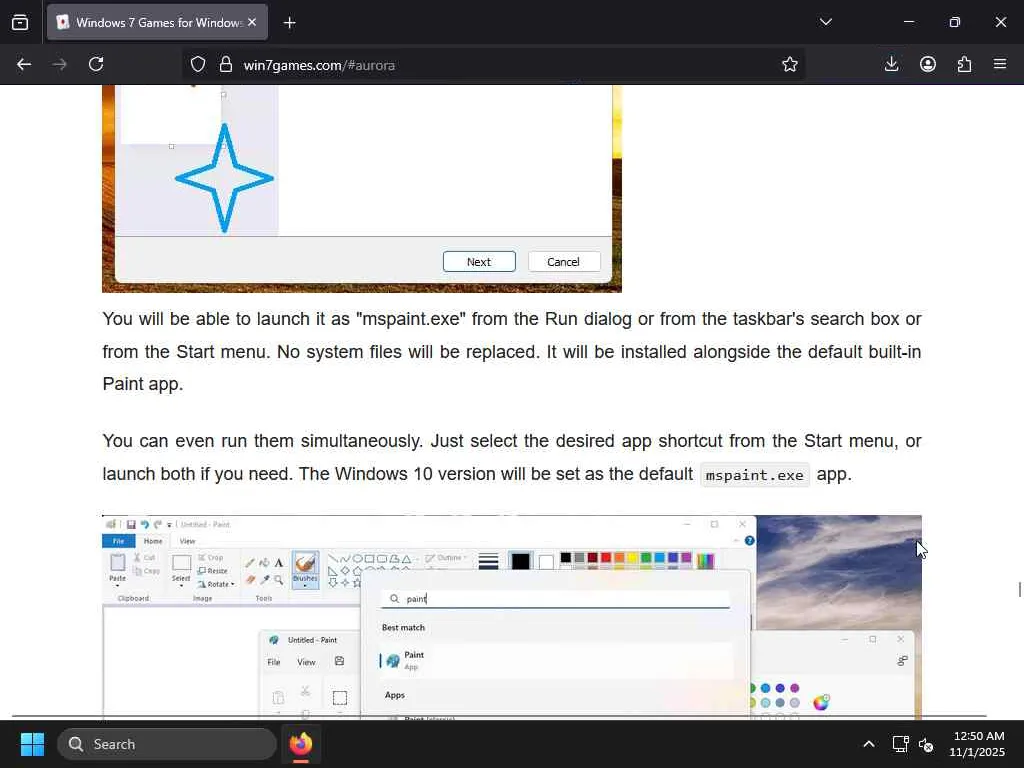The image size is (1024, 768).
Task: Click View menu in Untitled - Paint window
Action: pos(306,662)
